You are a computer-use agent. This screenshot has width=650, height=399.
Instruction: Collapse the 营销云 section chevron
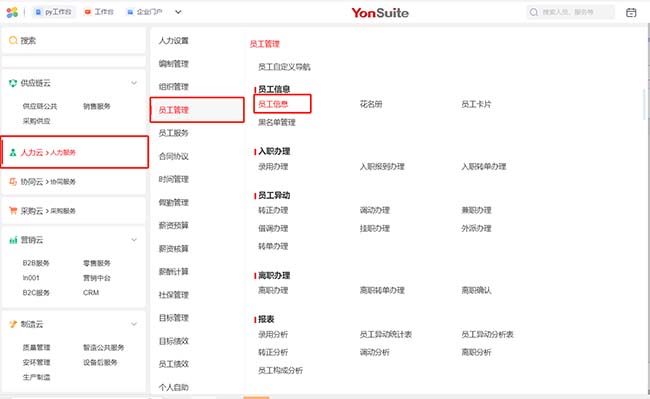[x=134, y=240]
